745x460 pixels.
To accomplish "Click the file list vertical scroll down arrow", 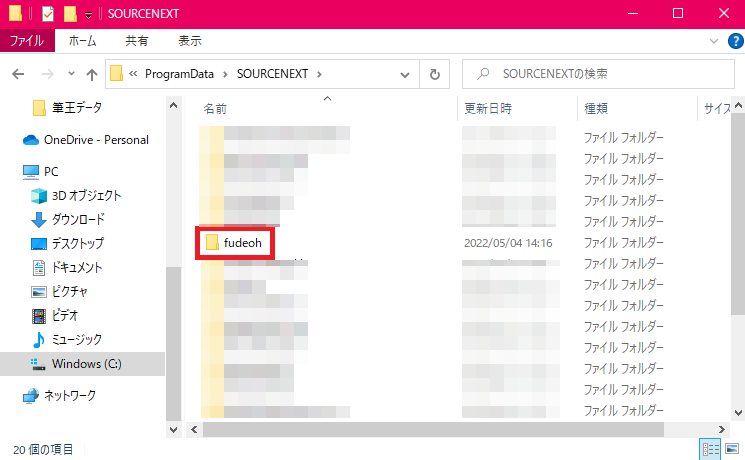I will click(738, 412).
